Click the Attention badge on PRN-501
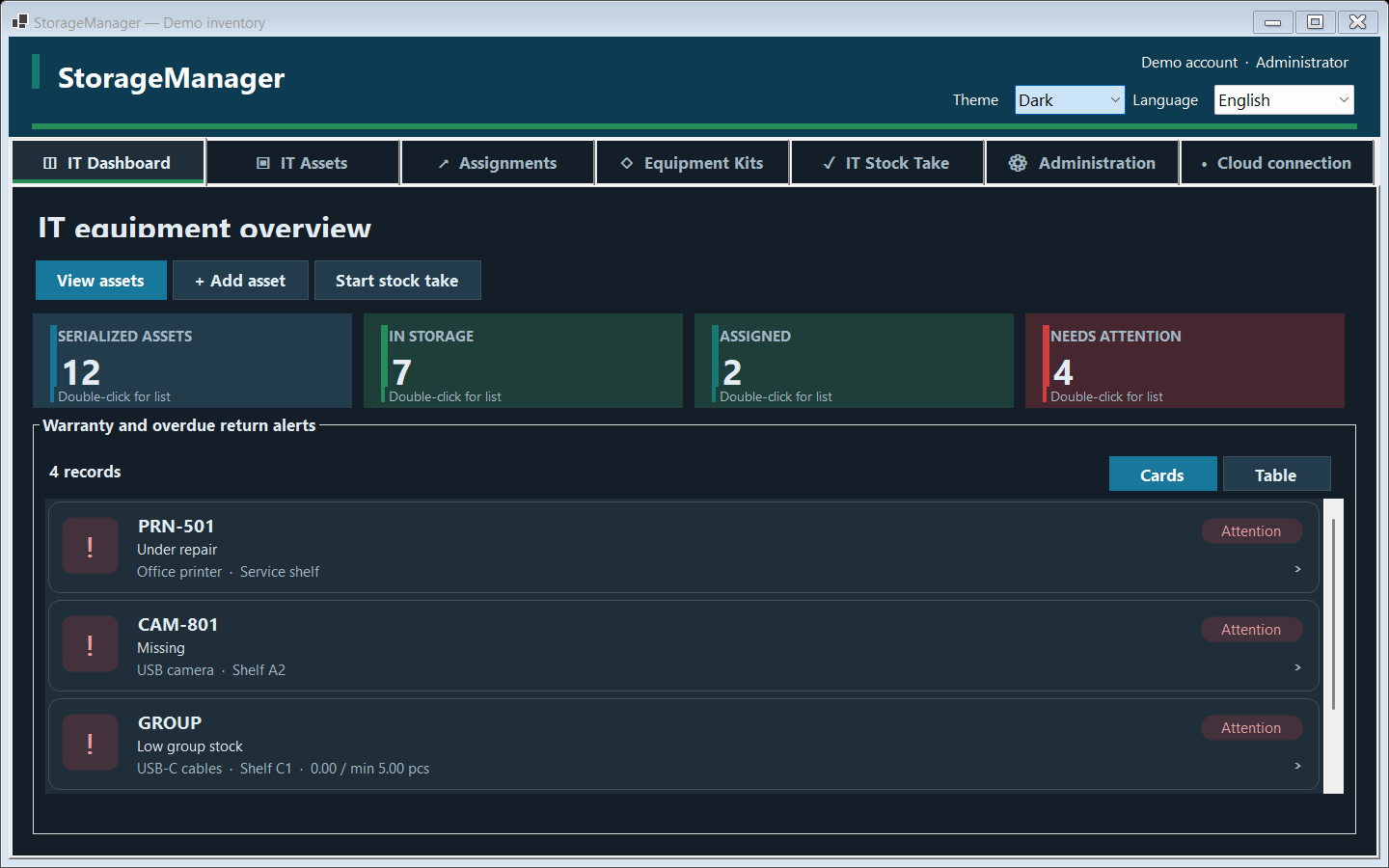This screenshot has width=1389, height=868. click(x=1251, y=531)
